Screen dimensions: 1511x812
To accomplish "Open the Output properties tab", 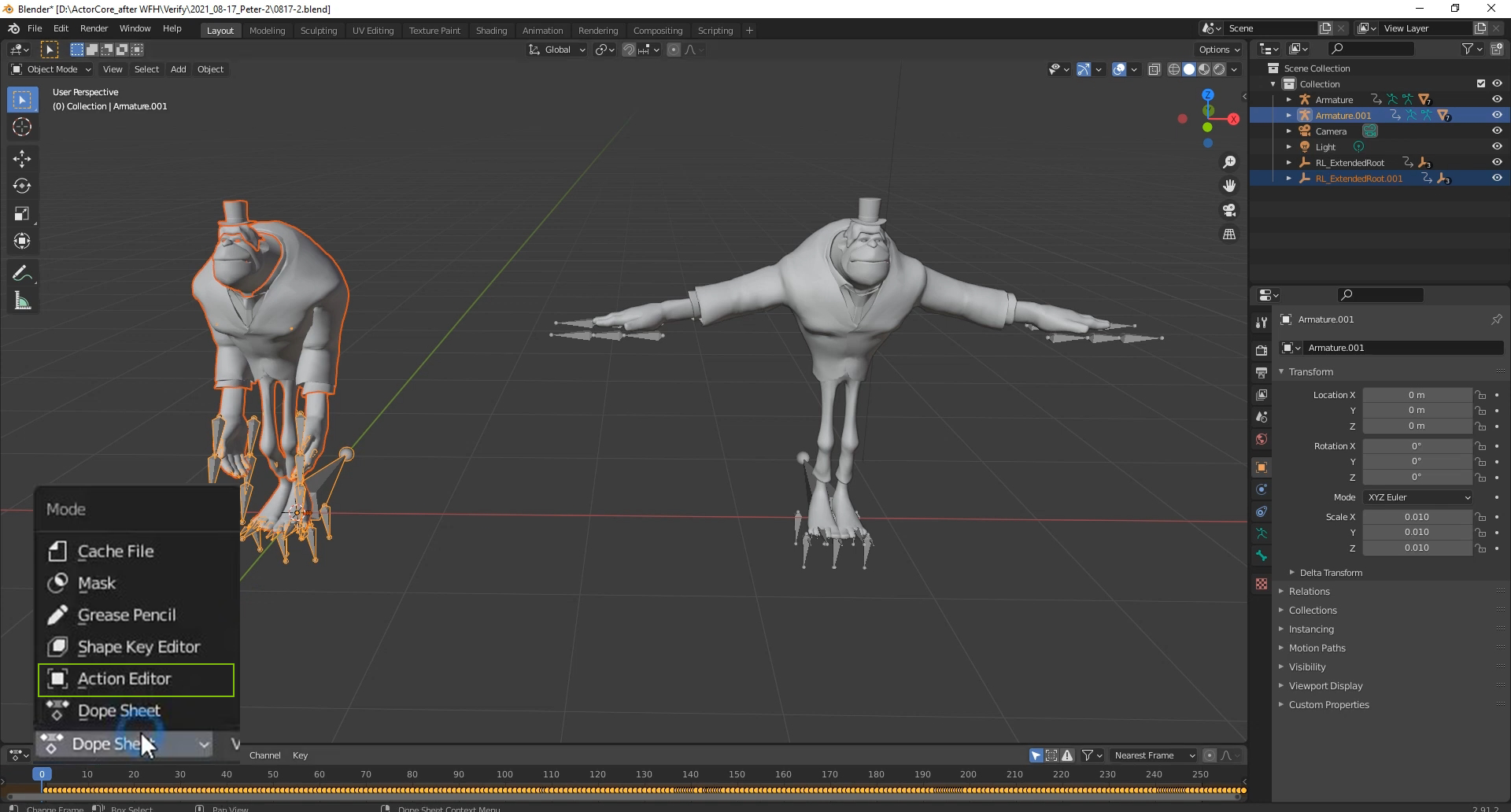I will point(1262,372).
